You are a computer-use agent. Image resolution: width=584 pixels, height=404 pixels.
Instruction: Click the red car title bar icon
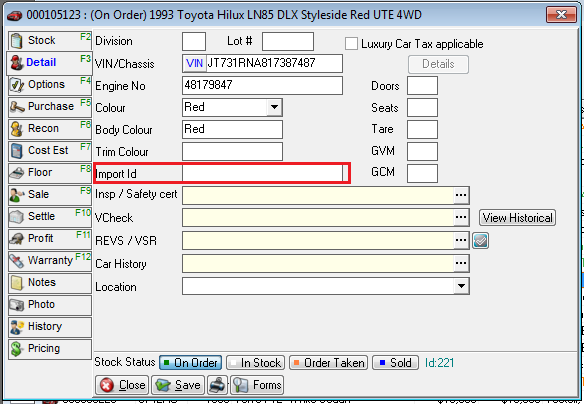[15, 16]
